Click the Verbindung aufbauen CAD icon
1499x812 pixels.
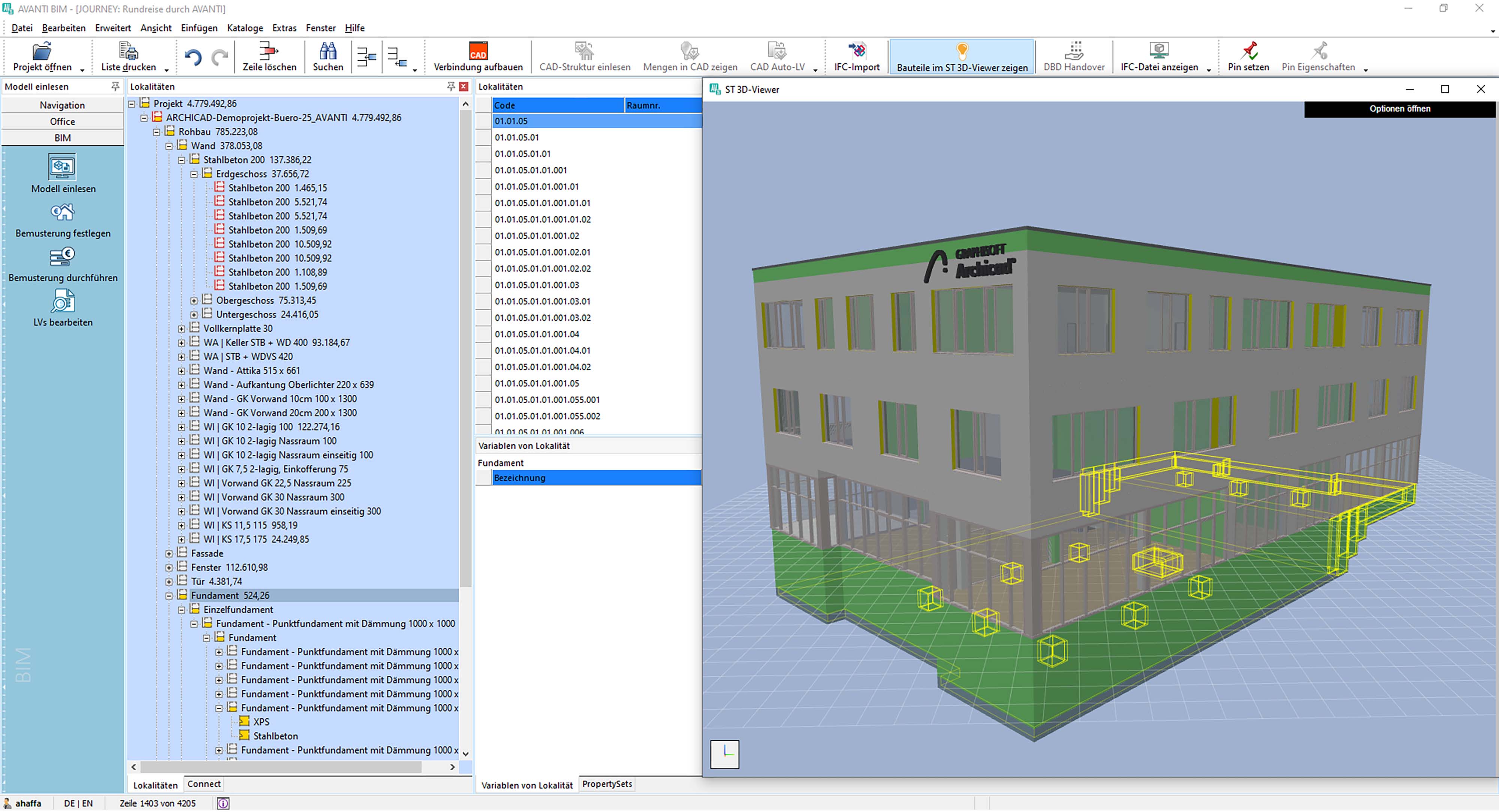click(x=478, y=52)
